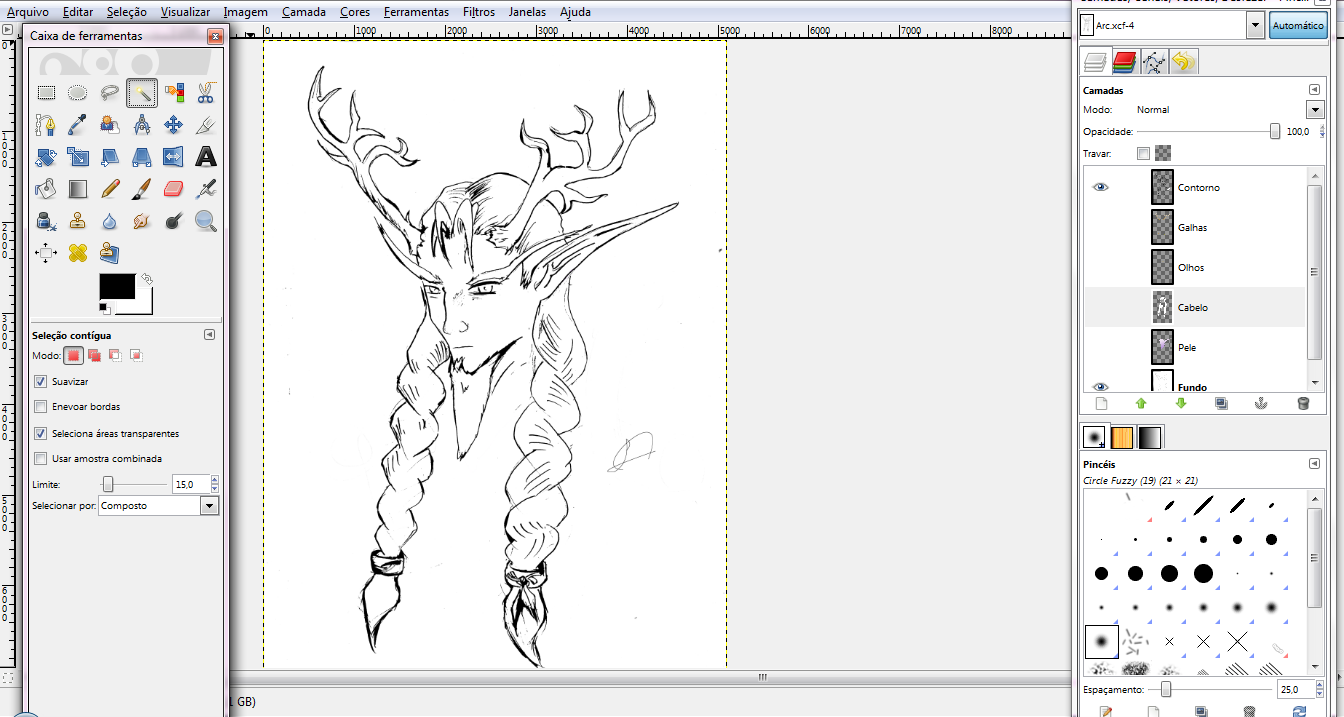Select the Scissors Select tool
Image resolution: width=1344 pixels, height=717 pixels.
[x=205, y=93]
